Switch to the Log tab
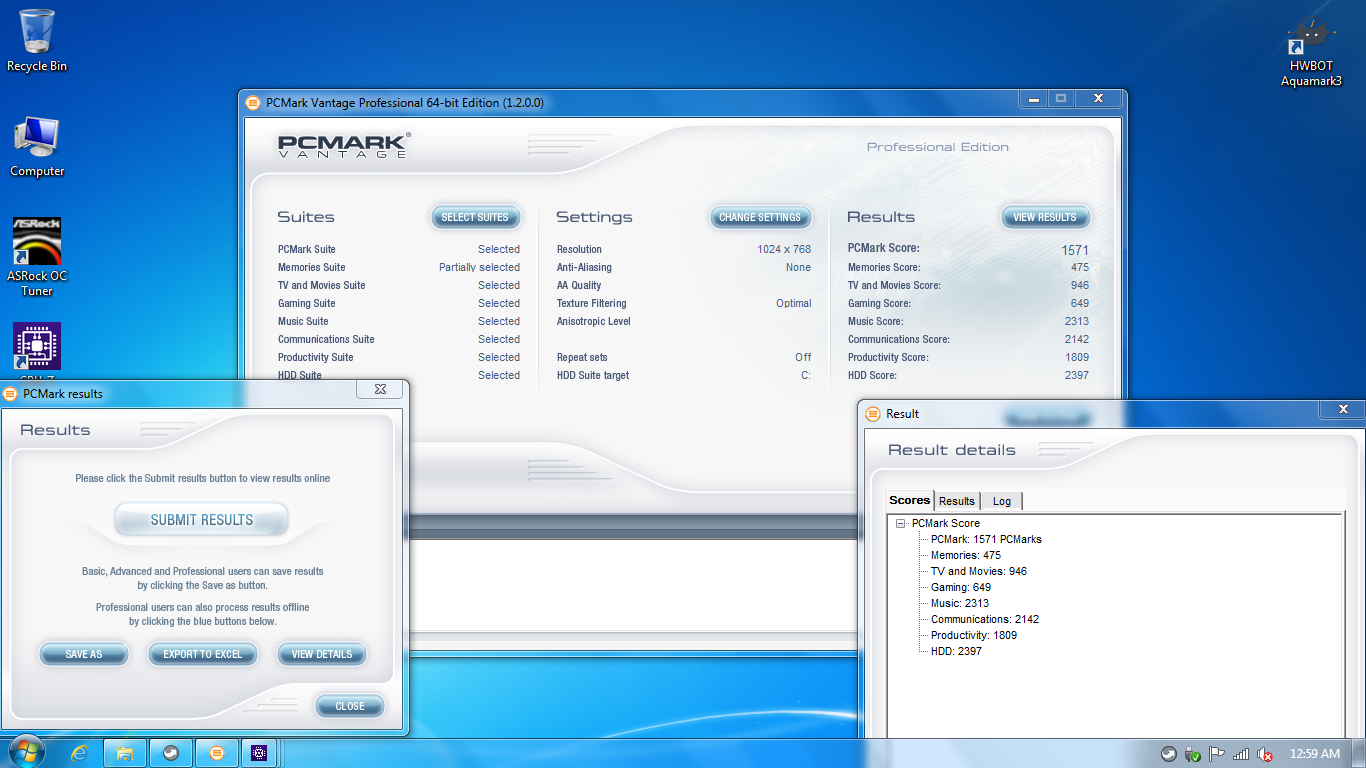Image resolution: width=1366 pixels, height=768 pixels. click(1002, 501)
